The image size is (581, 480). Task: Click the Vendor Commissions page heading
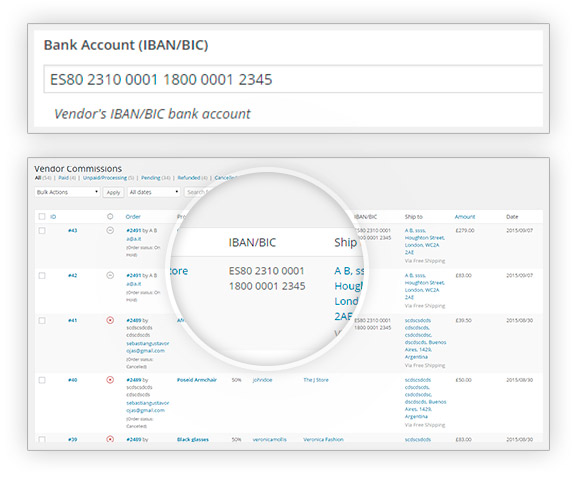[x=78, y=169]
